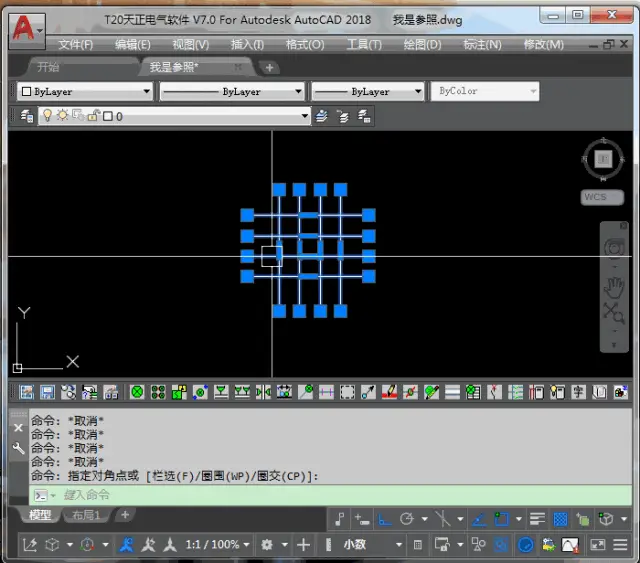Image resolution: width=640 pixels, height=563 pixels.
Task: Open the 文件(F) menu
Action: point(76,44)
